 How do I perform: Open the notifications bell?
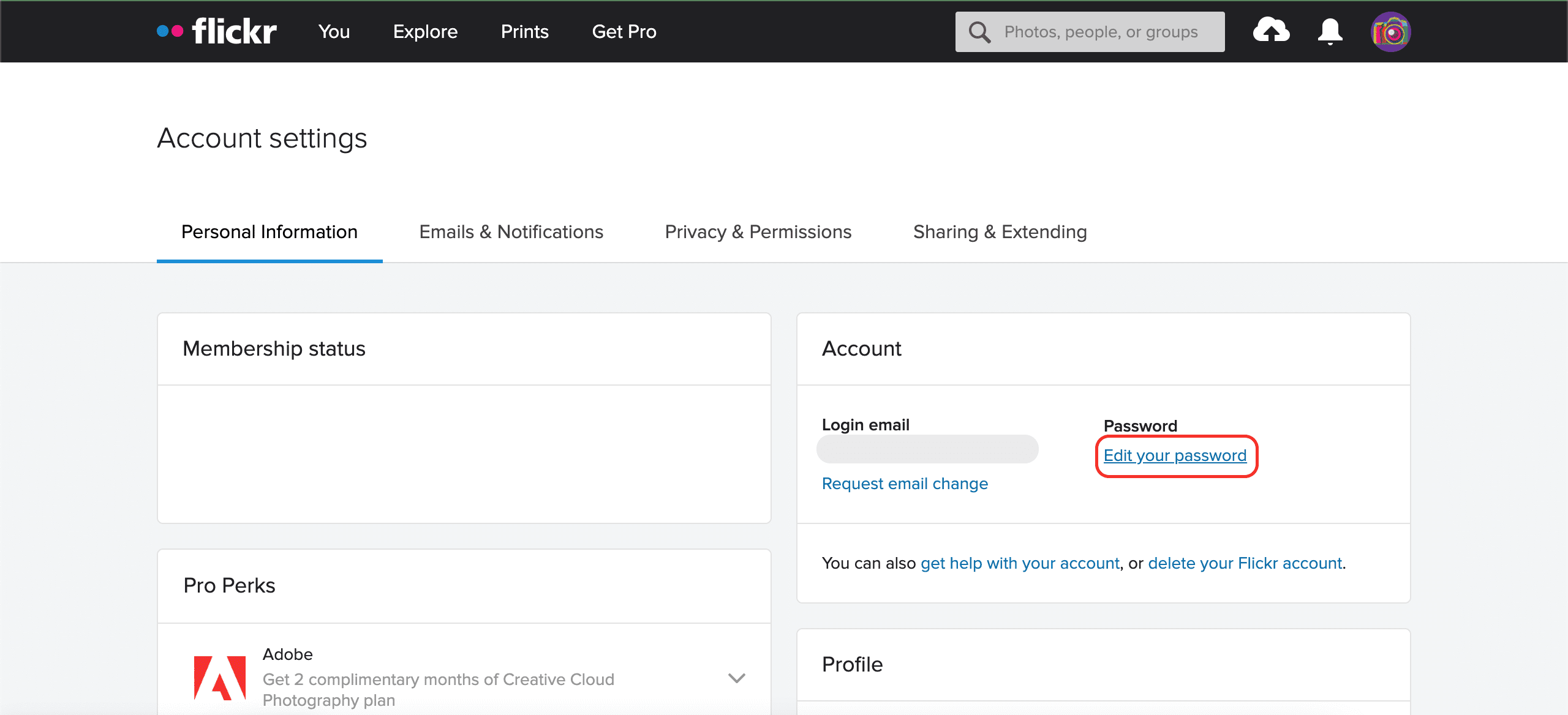(x=1330, y=31)
